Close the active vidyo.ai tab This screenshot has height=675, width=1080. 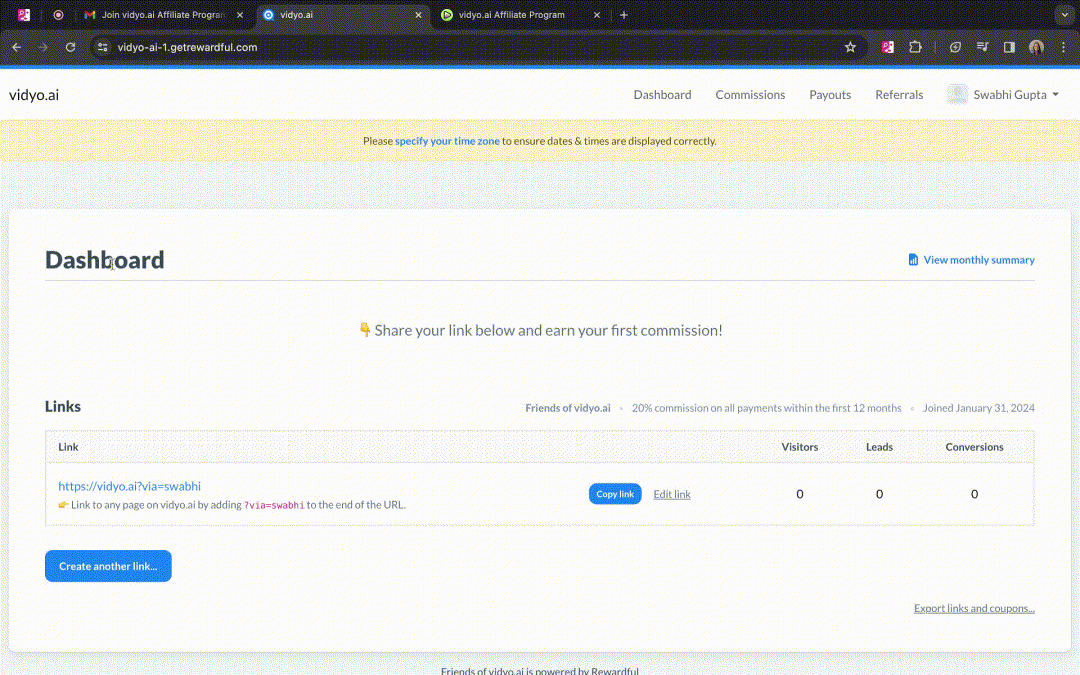tap(418, 14)
